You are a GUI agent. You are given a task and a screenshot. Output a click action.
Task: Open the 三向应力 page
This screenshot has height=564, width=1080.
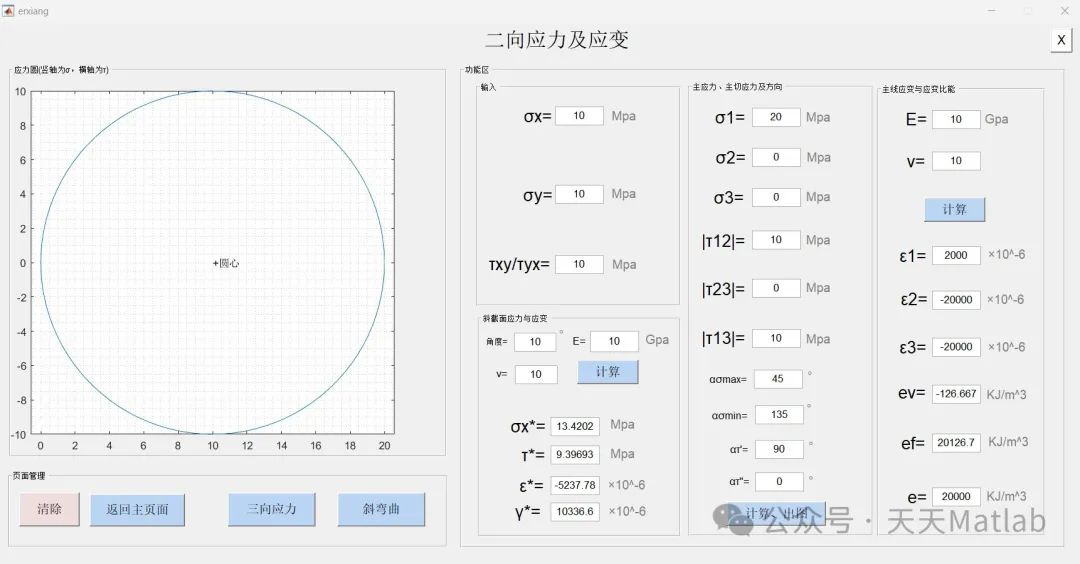tap(272, 509)
